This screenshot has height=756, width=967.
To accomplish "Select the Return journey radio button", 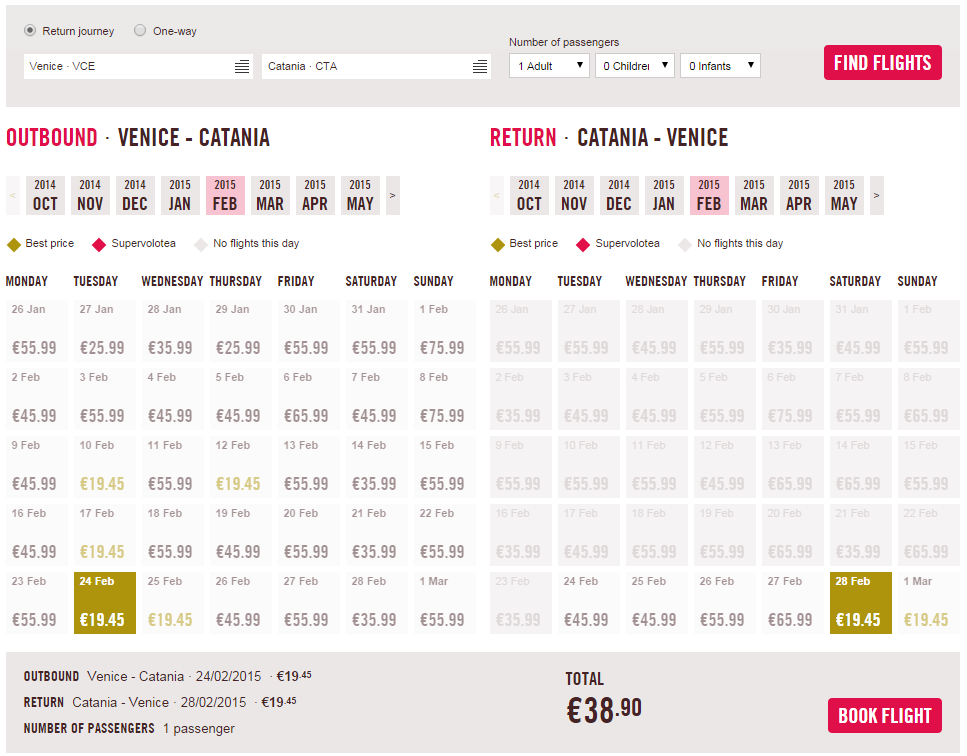I will (x=30, y=30).
